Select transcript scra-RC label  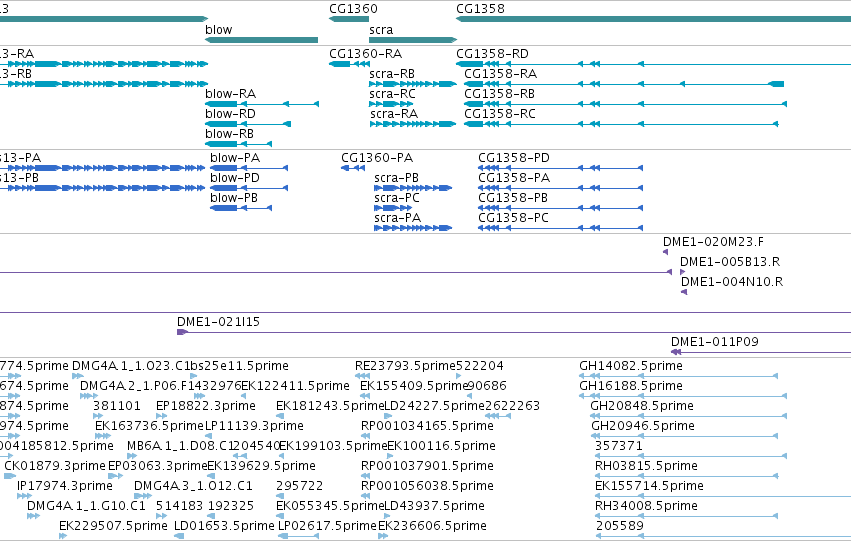click(392, 94)
